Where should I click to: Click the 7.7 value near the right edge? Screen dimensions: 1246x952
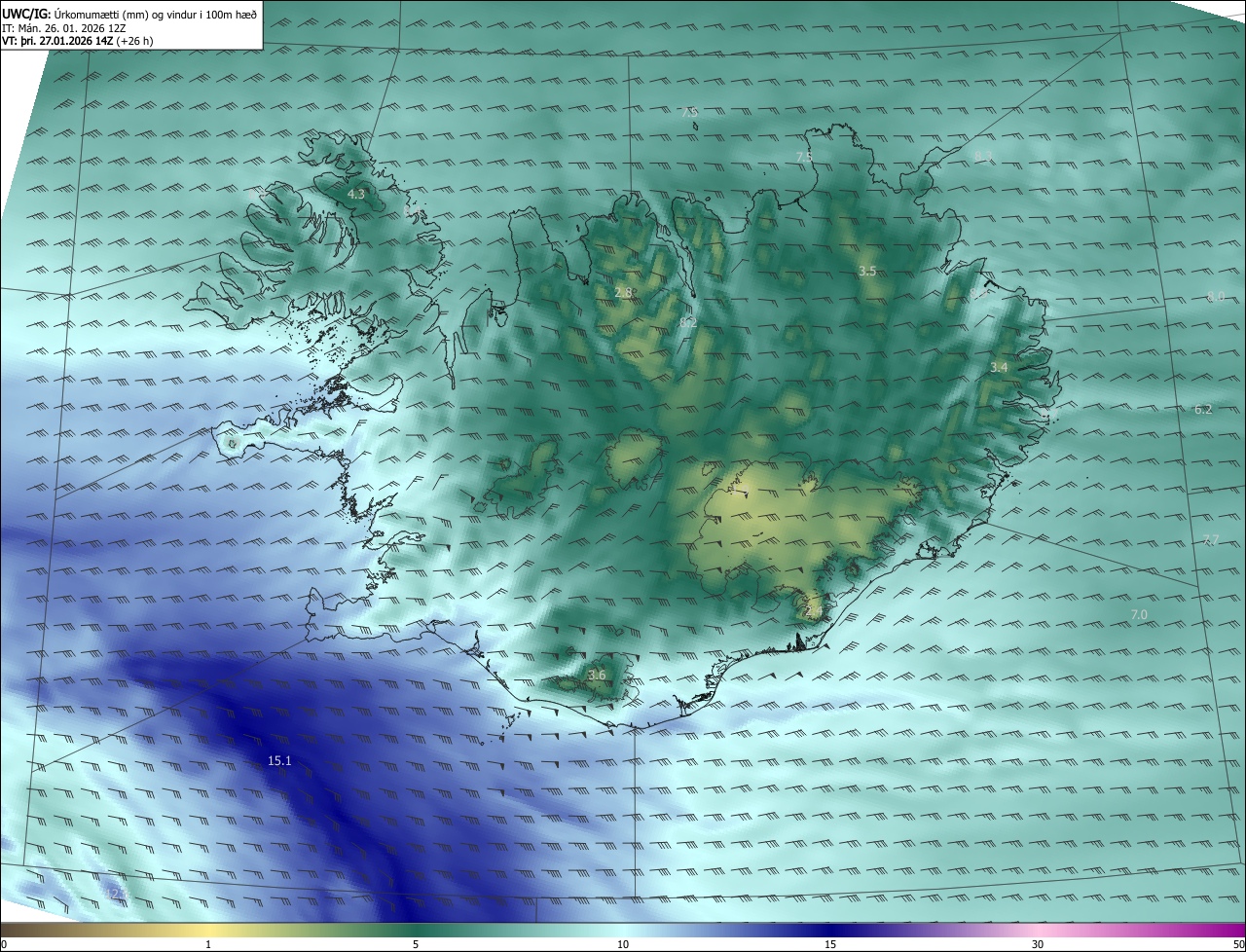1210,539
